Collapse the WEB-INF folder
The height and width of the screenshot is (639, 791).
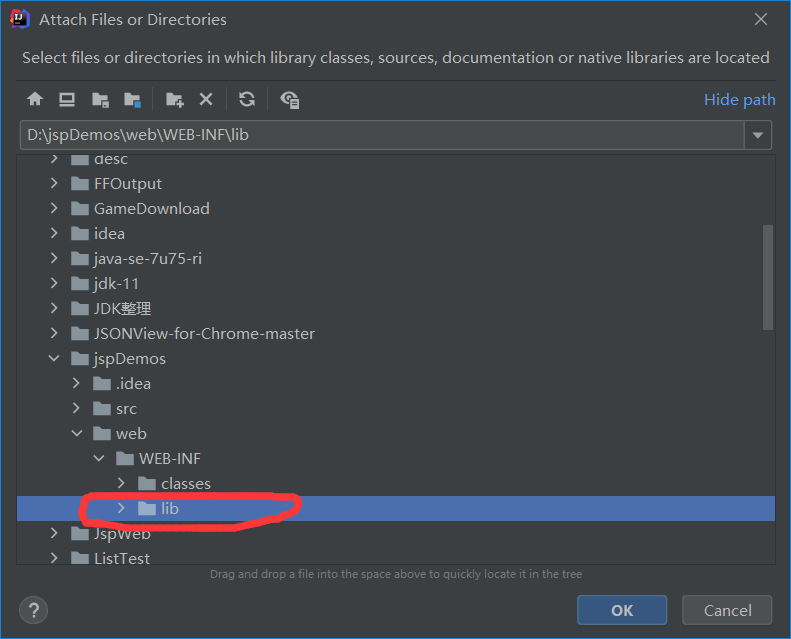(x=99, y=458)
